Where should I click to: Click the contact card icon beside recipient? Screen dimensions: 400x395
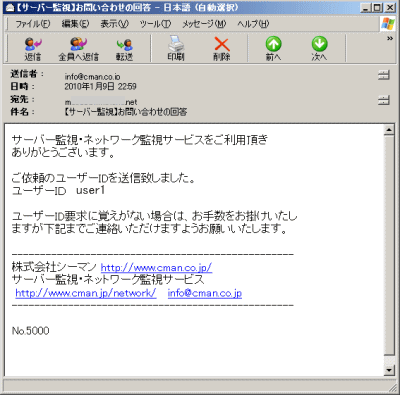coord(384,100)
